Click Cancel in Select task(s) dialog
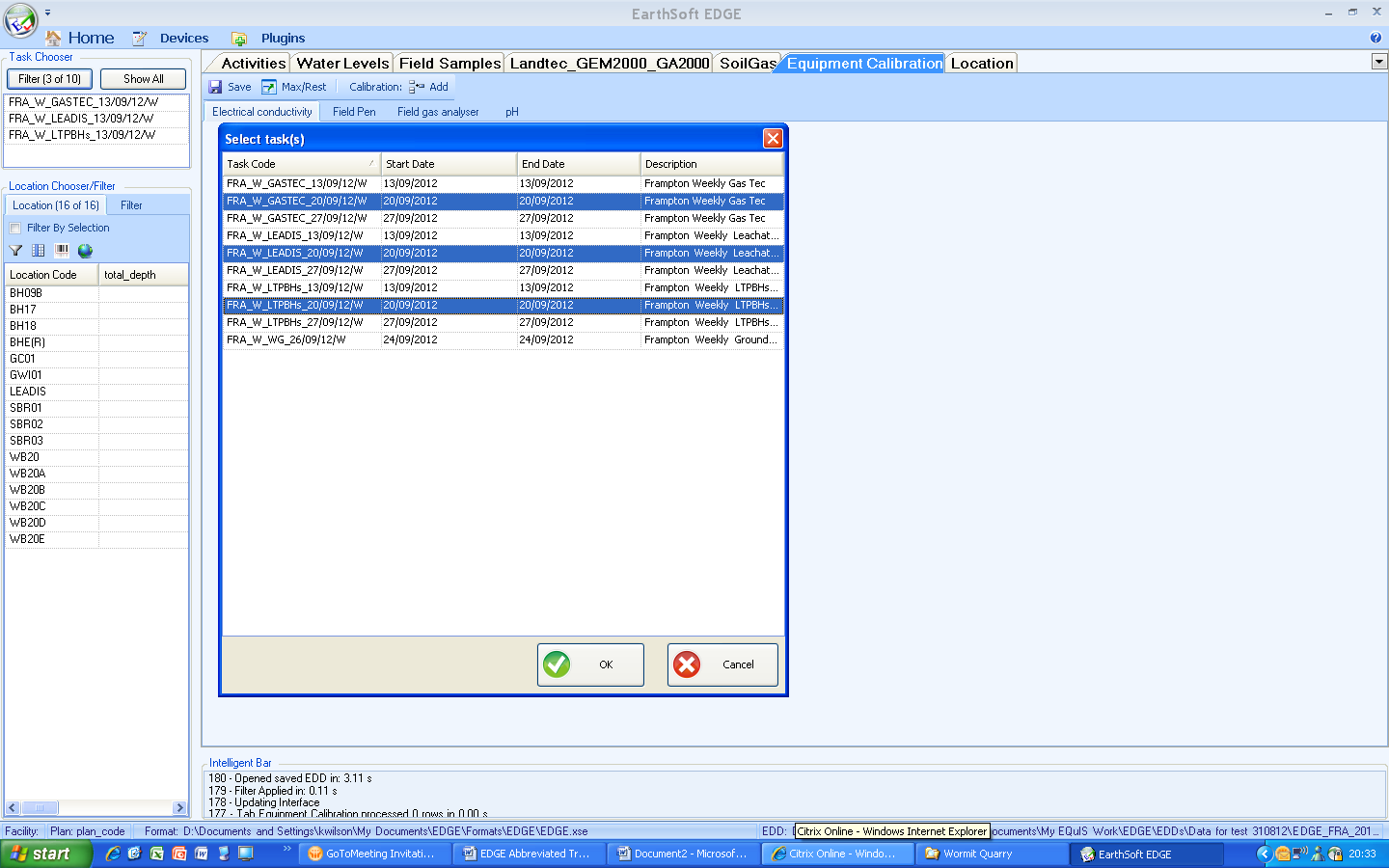Image resolution: width=1389 pixels, height=868 pixels. point(722,665)
